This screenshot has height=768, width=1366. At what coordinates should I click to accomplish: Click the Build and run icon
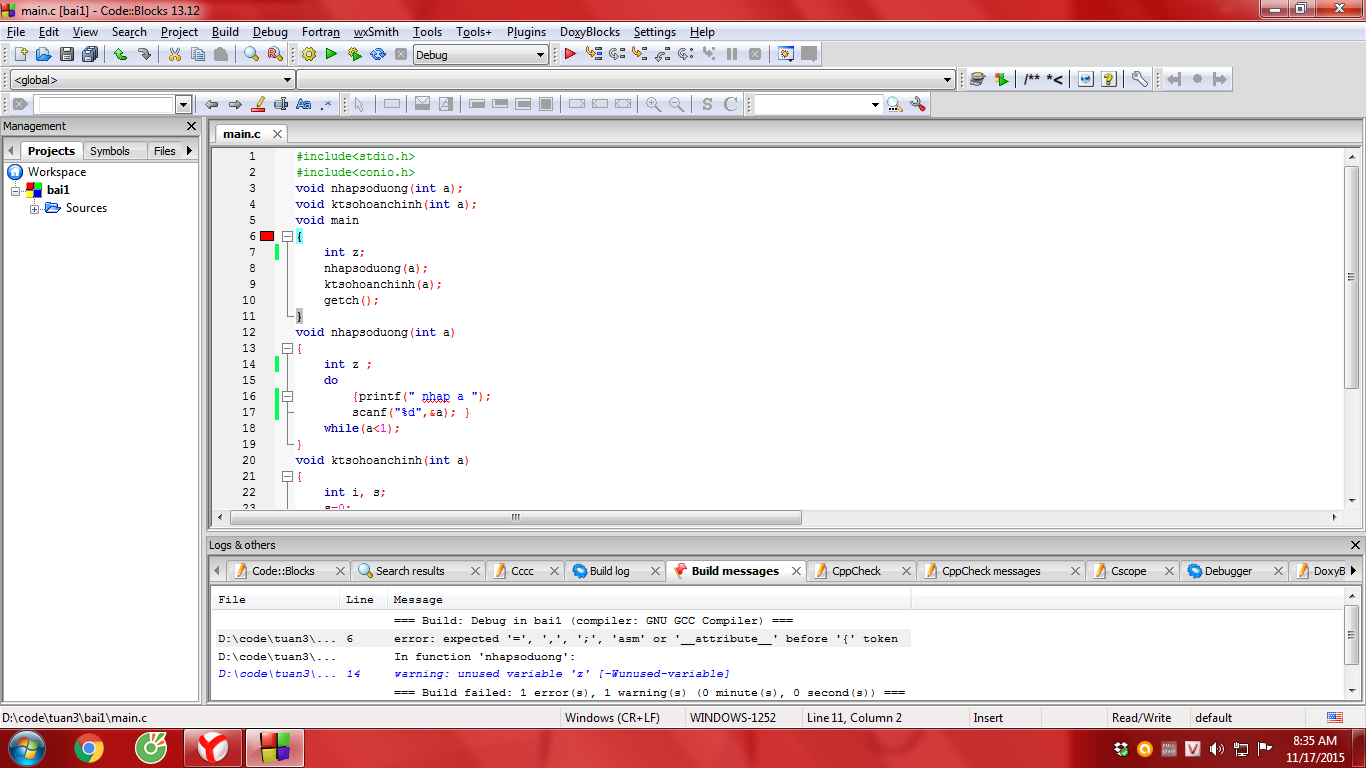point(354,55)
